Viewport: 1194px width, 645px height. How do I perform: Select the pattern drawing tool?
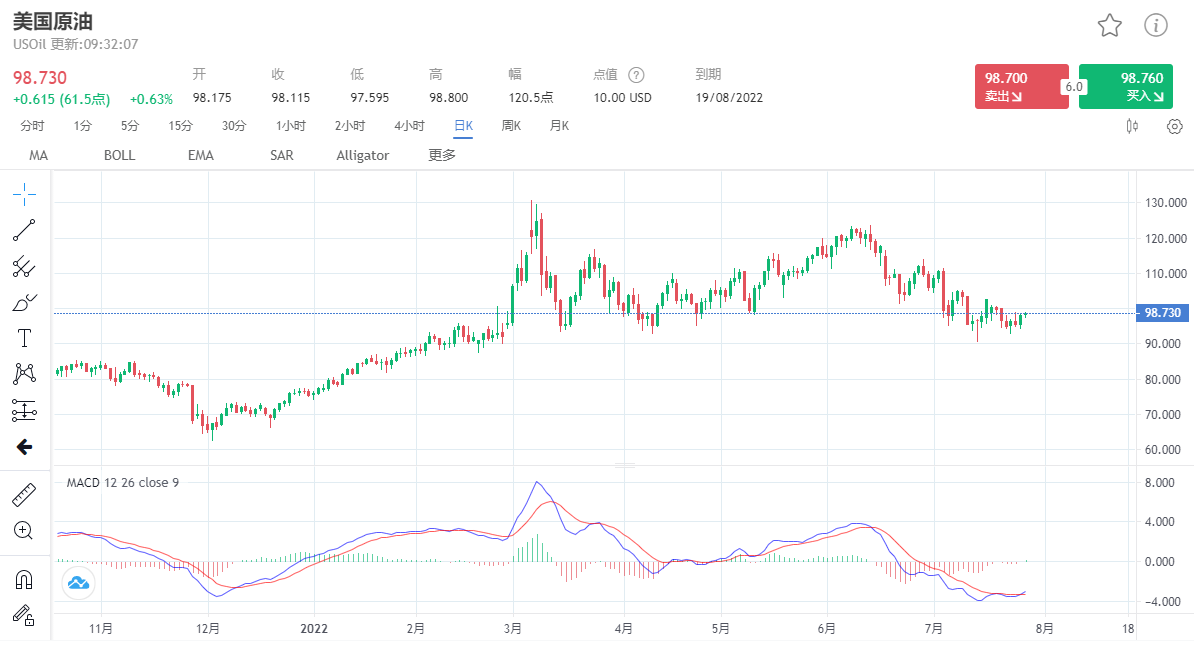pos(24,374)
